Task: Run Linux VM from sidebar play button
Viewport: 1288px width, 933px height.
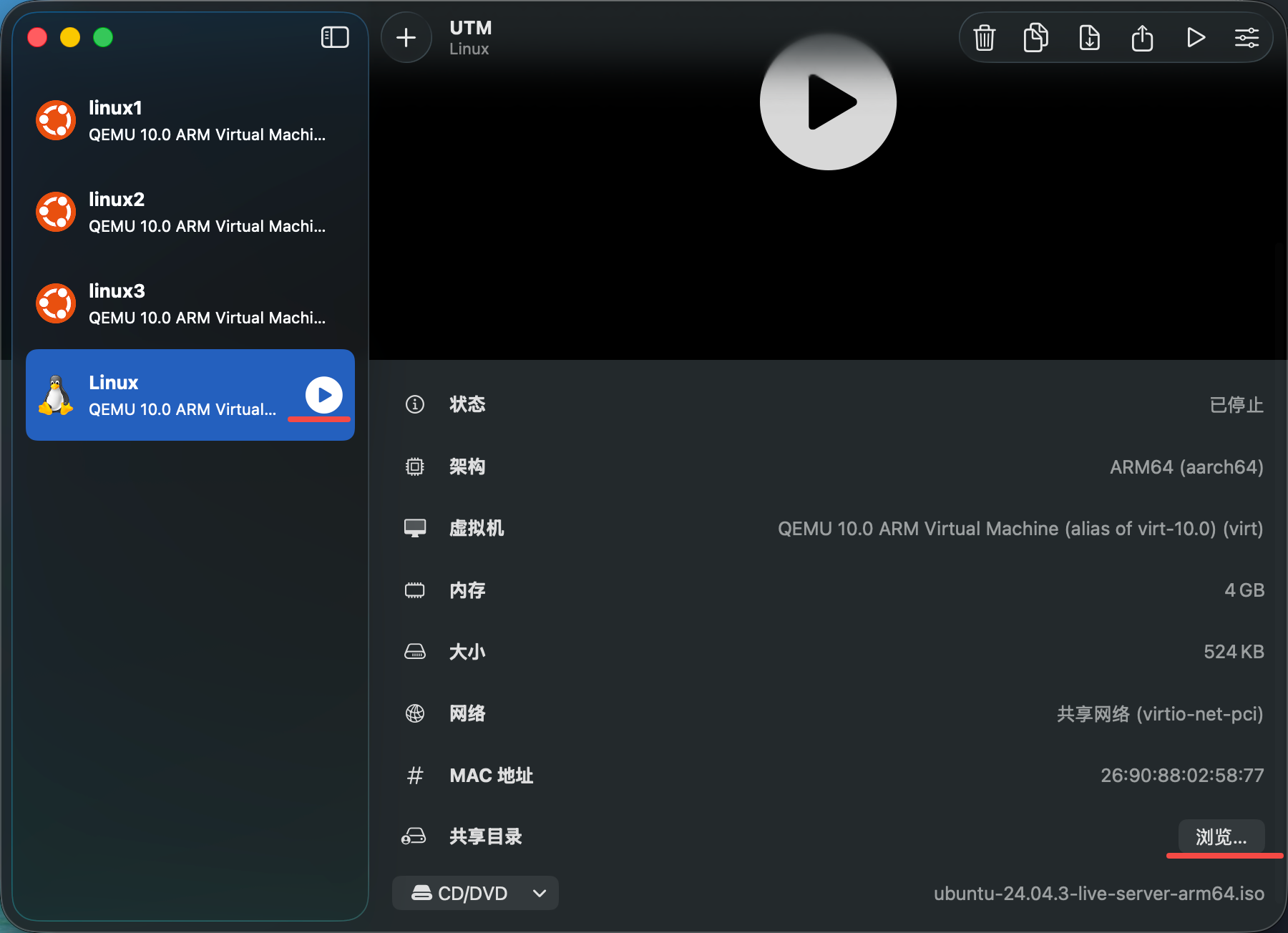Action: click(324, 395)
